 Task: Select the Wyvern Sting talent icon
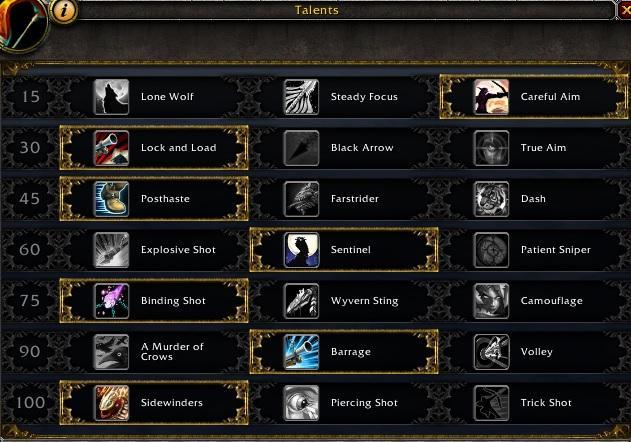point(301,301)
